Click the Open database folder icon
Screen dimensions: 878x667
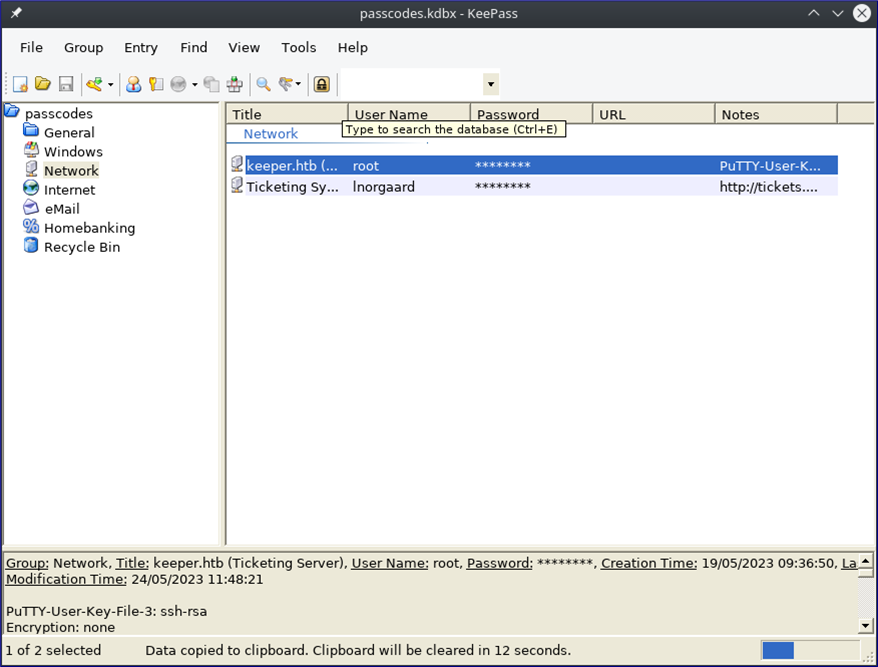[43, 85]
